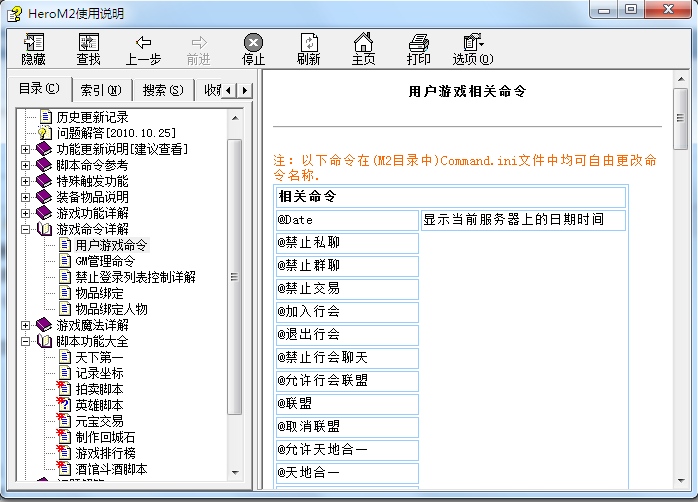Open the GM管理命令 topic

105,261
